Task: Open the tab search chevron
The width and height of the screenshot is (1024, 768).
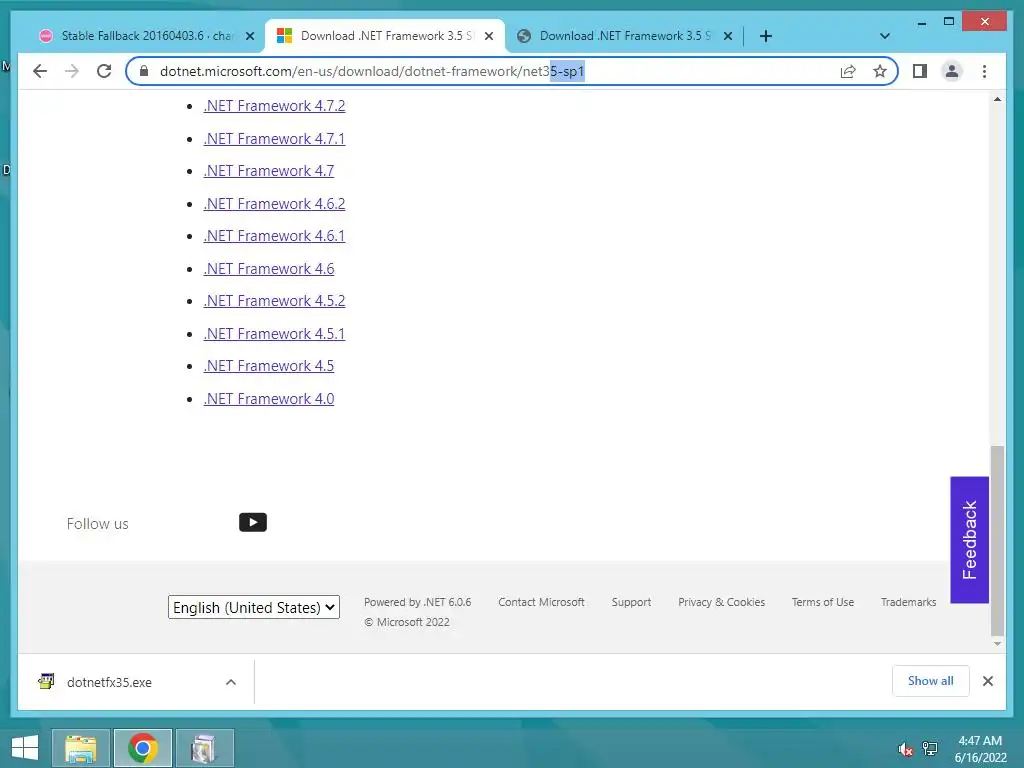Action: [885, 36]
